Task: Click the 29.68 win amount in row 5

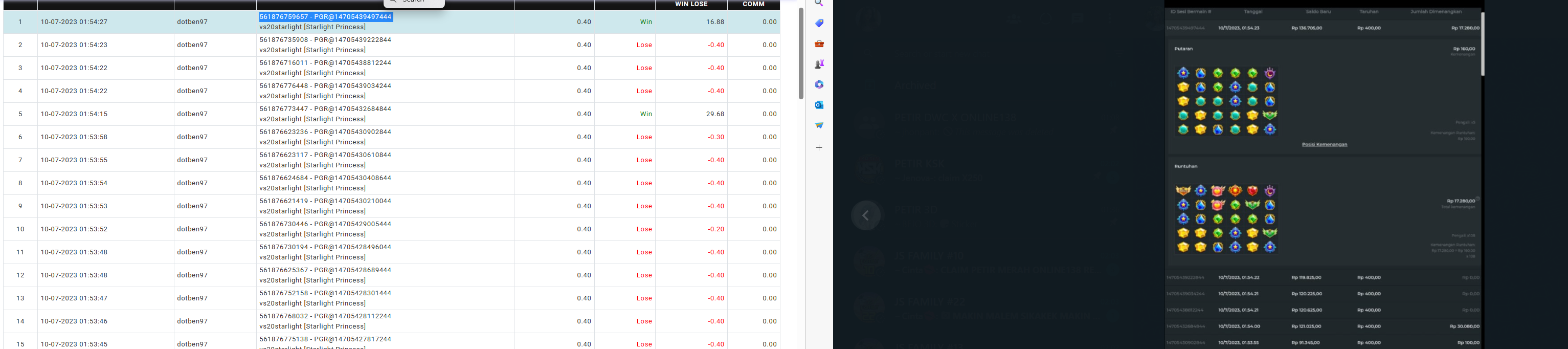Action: tap(715, 114)
